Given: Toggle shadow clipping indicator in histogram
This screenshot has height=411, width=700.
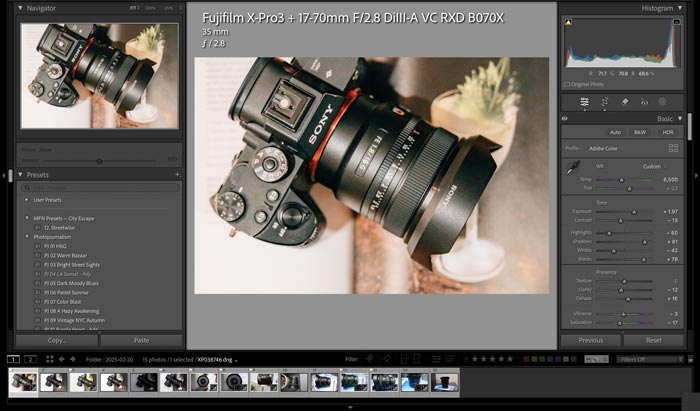Looking at the screenshot, I should point(568,22).
